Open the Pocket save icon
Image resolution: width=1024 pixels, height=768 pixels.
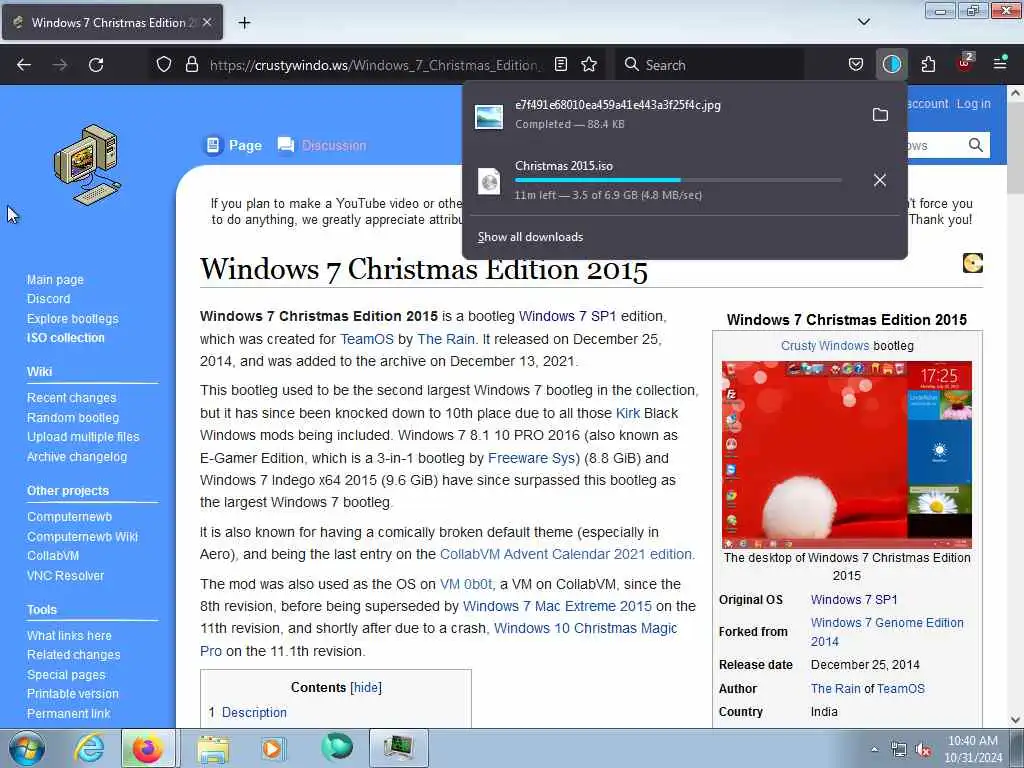856,65
